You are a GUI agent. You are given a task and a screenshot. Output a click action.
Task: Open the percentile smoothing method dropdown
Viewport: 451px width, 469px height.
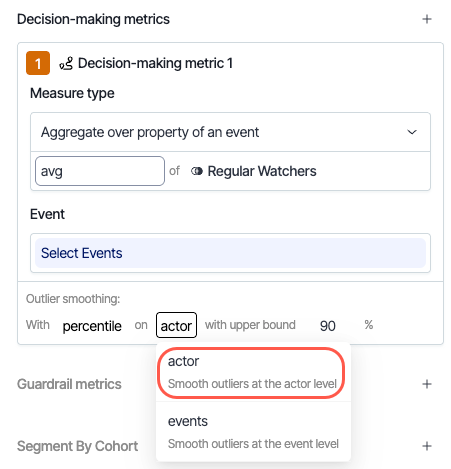click(x=92, y=326)
